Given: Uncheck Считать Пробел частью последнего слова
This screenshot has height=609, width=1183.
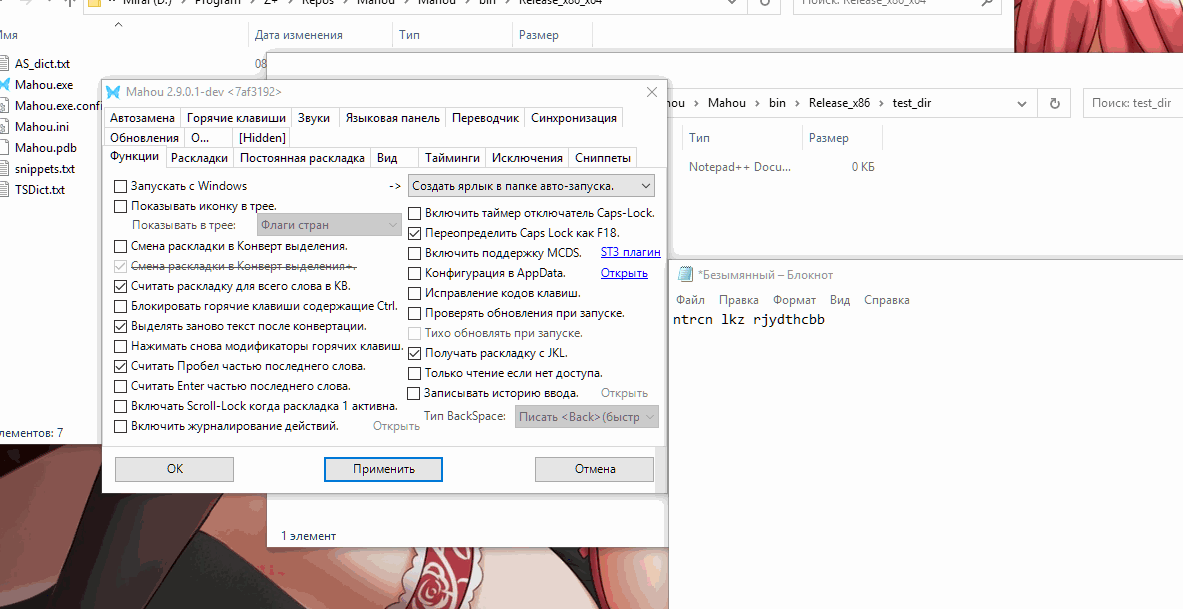Looking at the screenshot, I should [120, 367].
